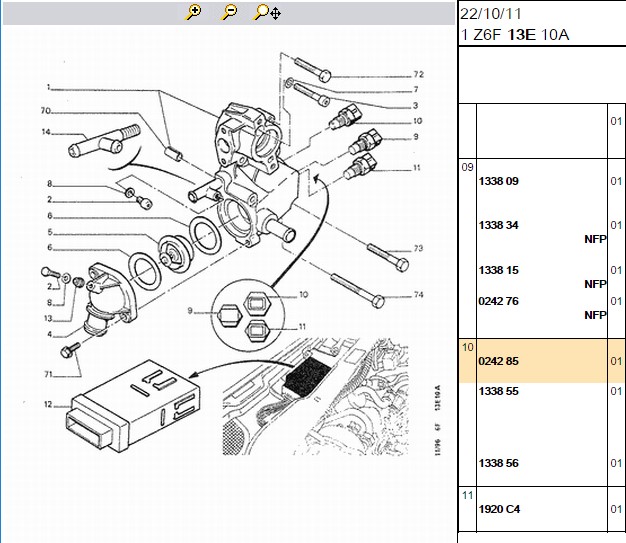Image resolution: width=626 pixels, height=543 pixels.
Task: Select part number 1338 15
Action: tap(498, 270)
